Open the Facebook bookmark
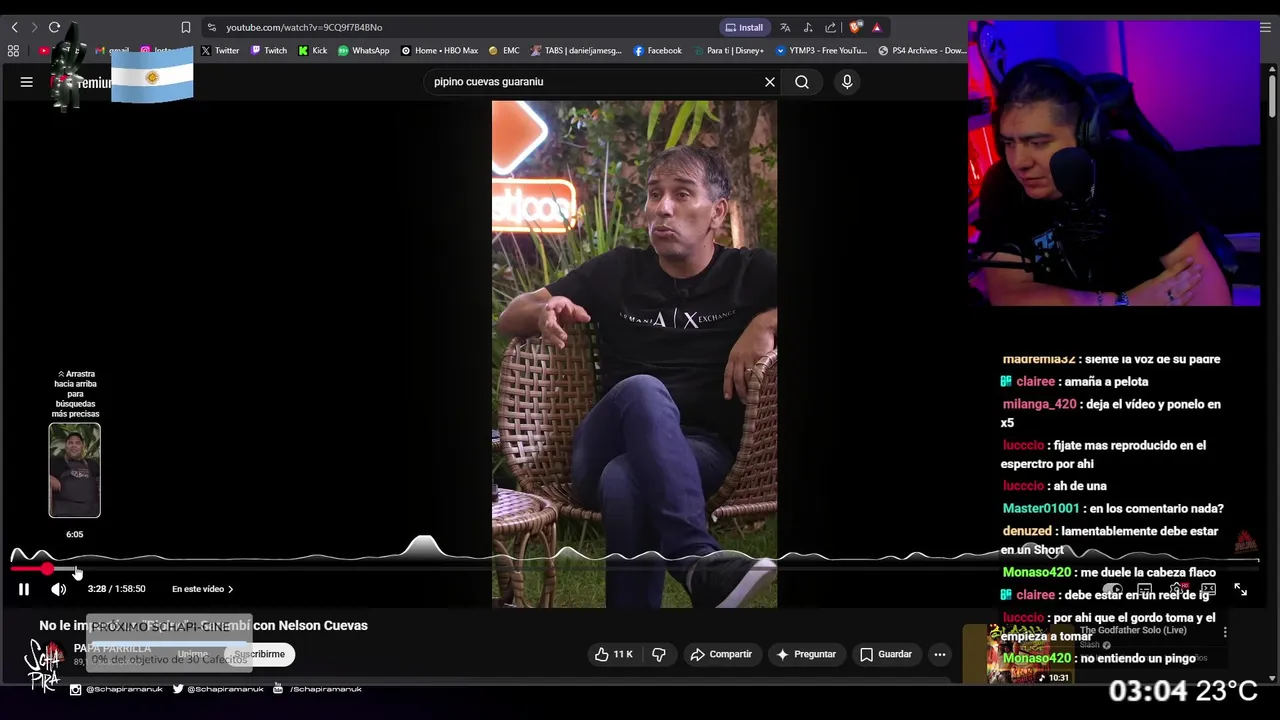The height and width of the screenshot is (720, 1280). click(x=658, y=50)
